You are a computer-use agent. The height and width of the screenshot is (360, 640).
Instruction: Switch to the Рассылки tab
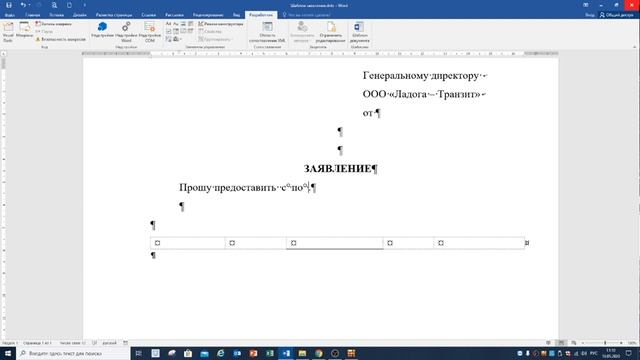point(174,15)
